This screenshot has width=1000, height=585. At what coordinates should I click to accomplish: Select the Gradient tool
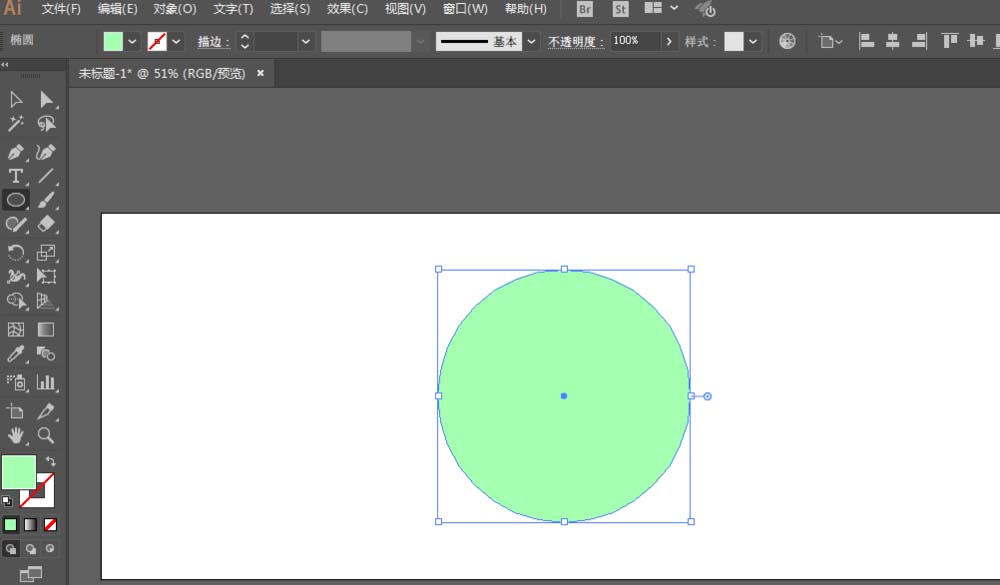(x=46, y=330)
